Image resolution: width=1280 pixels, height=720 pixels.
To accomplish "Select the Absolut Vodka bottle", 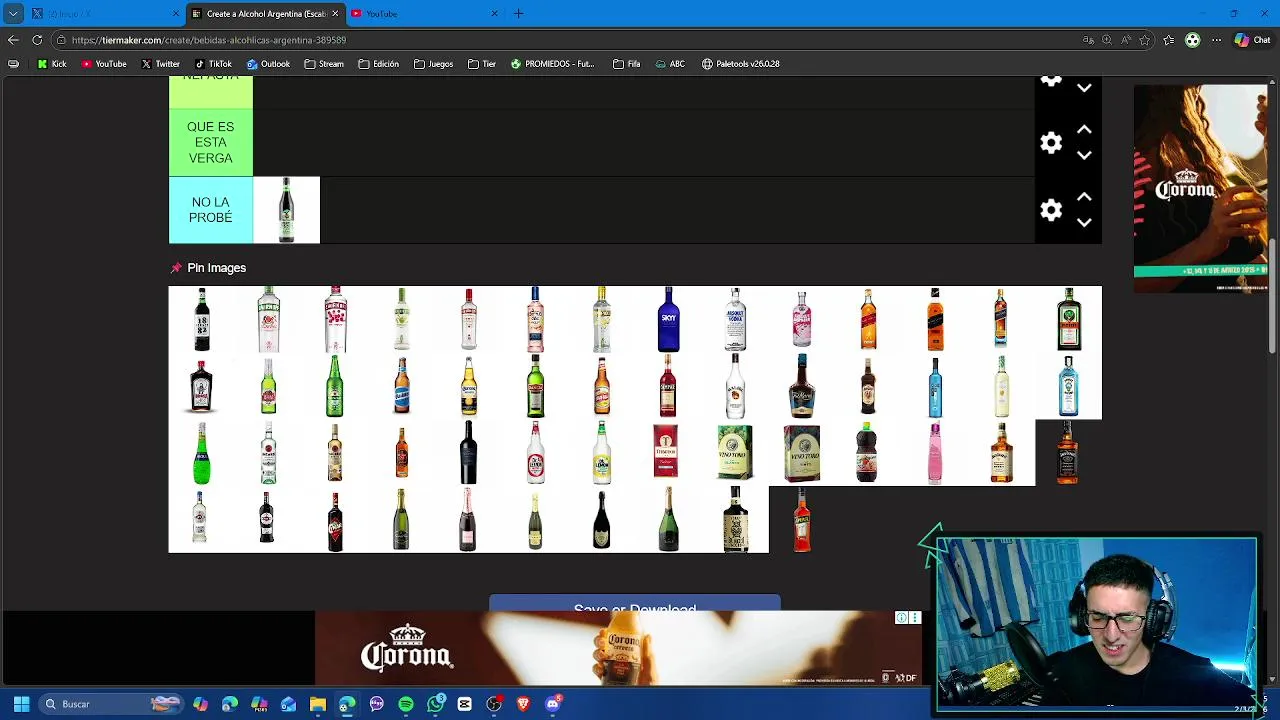I will (x=735, y=319).
